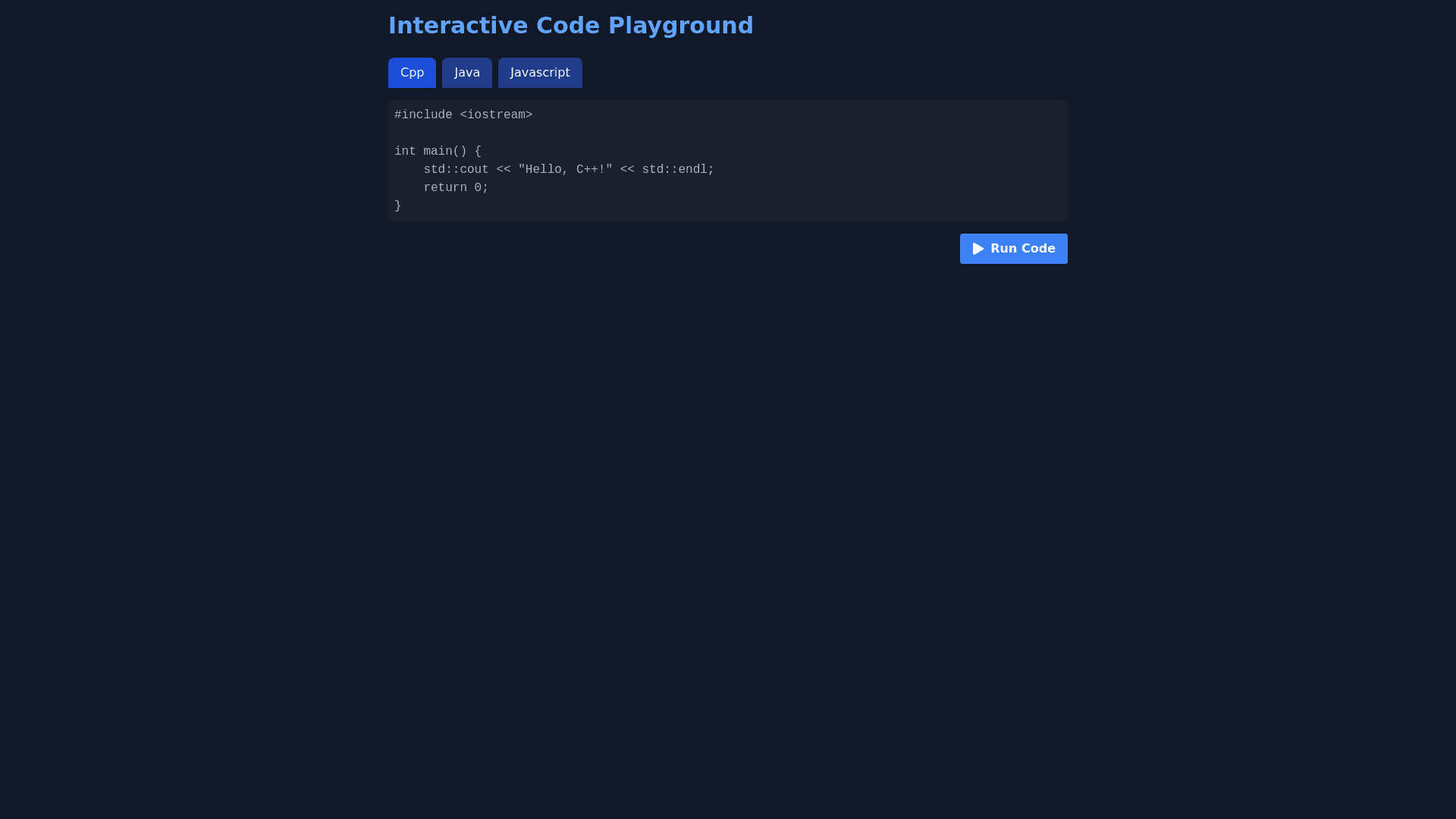Click the opening brace after main()
The height and width of the screenshot is (819, 1456).
pyautogui.click(x=478, y=152)
